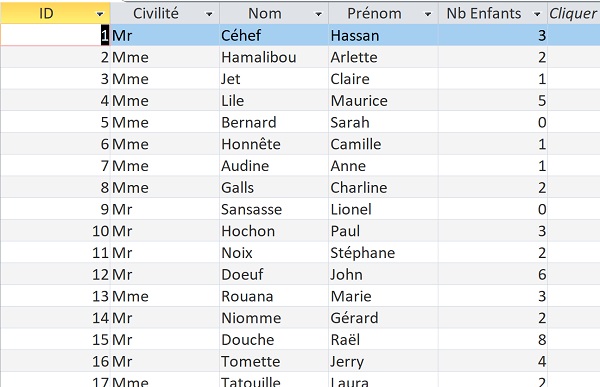600x387 pixels.
Task: Open the Prénom column dropdown arrow
Action: [428, 14]
